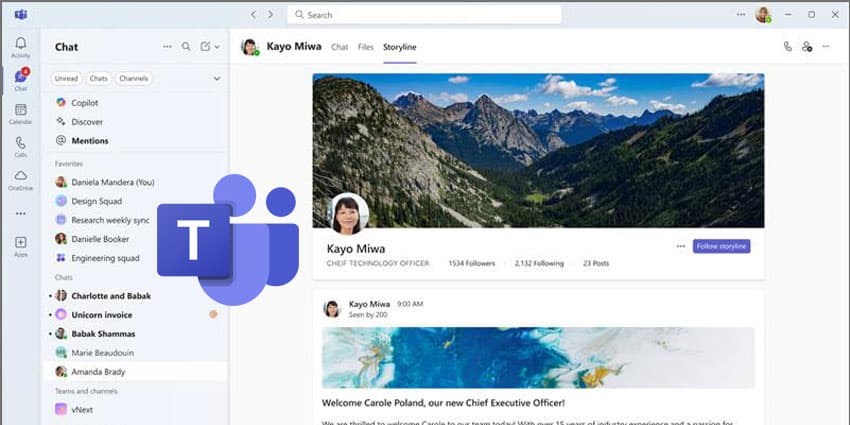Viewport: 850px width, 425px height.
Task: Open OneDrive cloud icon in sidebar
Action: point(21,176)
